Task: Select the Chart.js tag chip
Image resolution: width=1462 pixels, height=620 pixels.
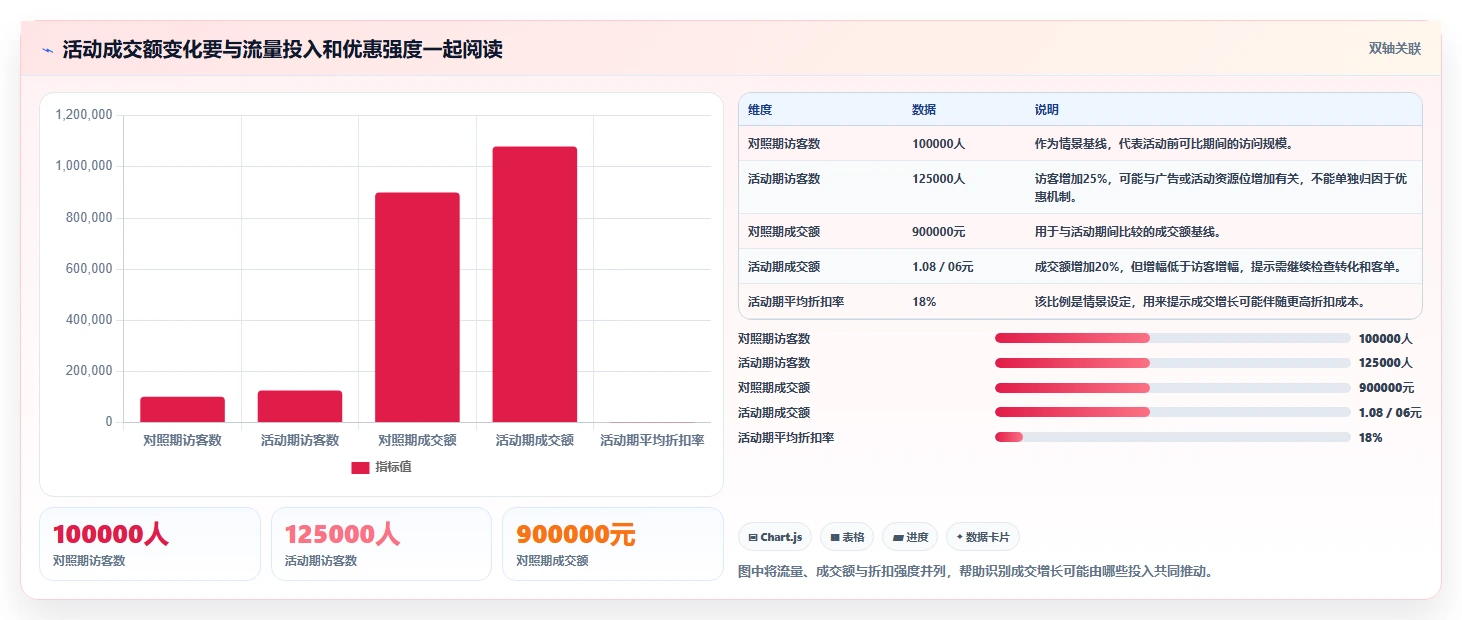Action: [x=775, y=537]
